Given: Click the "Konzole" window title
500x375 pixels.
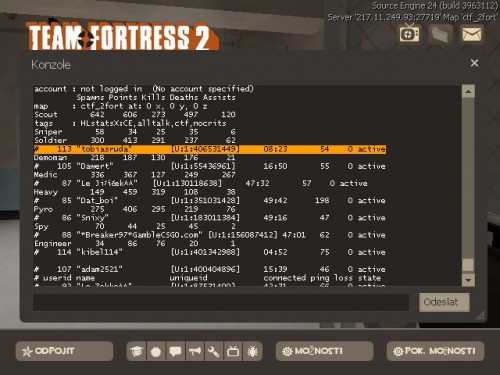Looking at the screenshot, I should [x=51, y=65].
